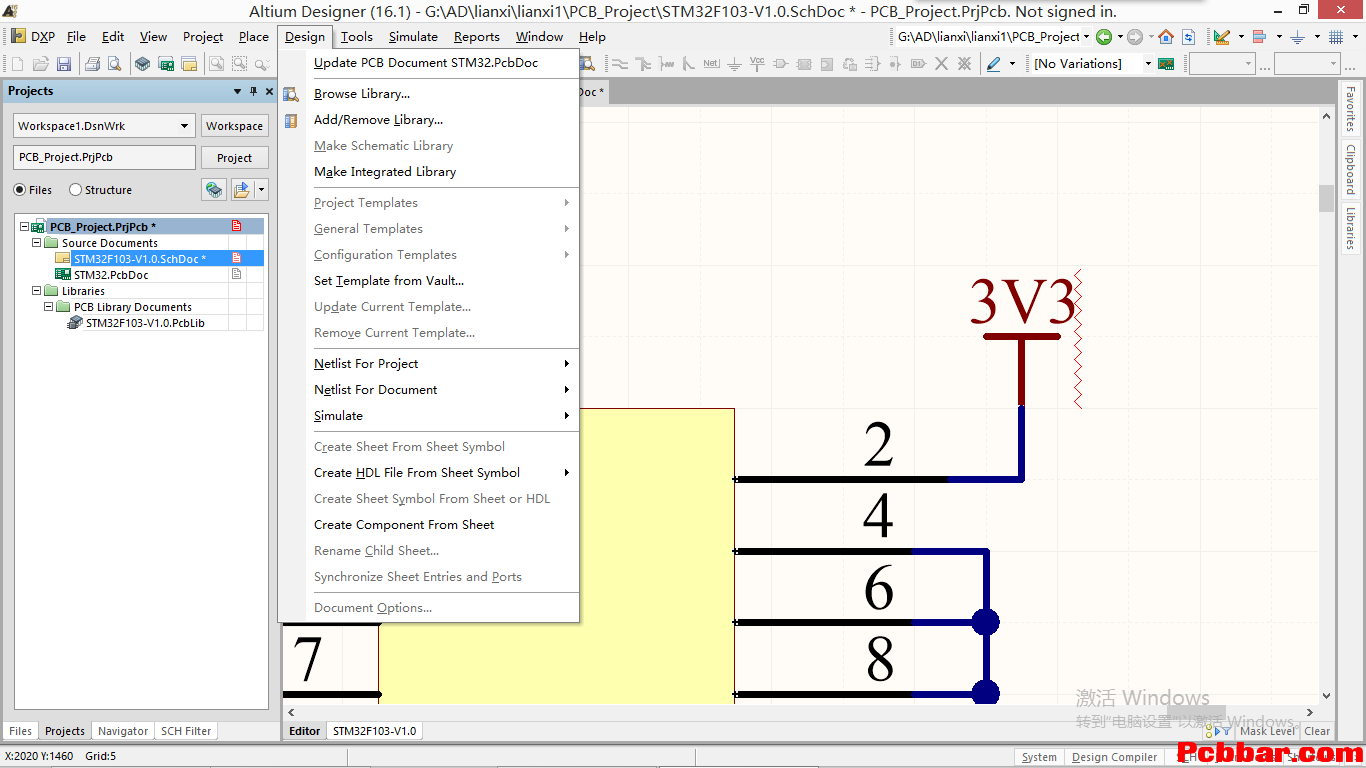Click the Design Compiler status bar button
Screen dimensions: 1366x768
[1114, 757]
